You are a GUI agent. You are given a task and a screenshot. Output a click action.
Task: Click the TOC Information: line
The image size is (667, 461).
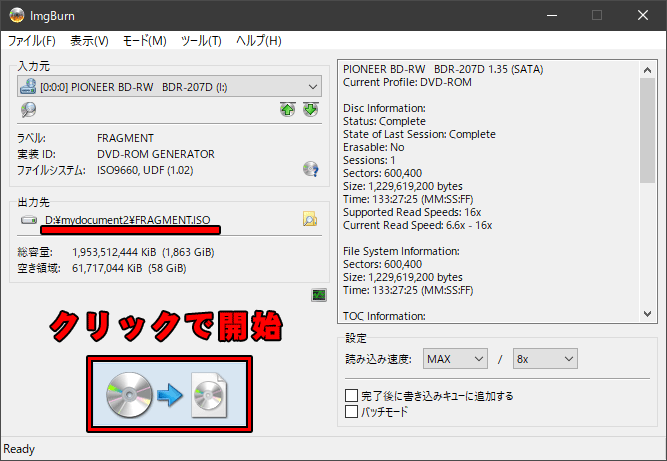tap(384, 316)
